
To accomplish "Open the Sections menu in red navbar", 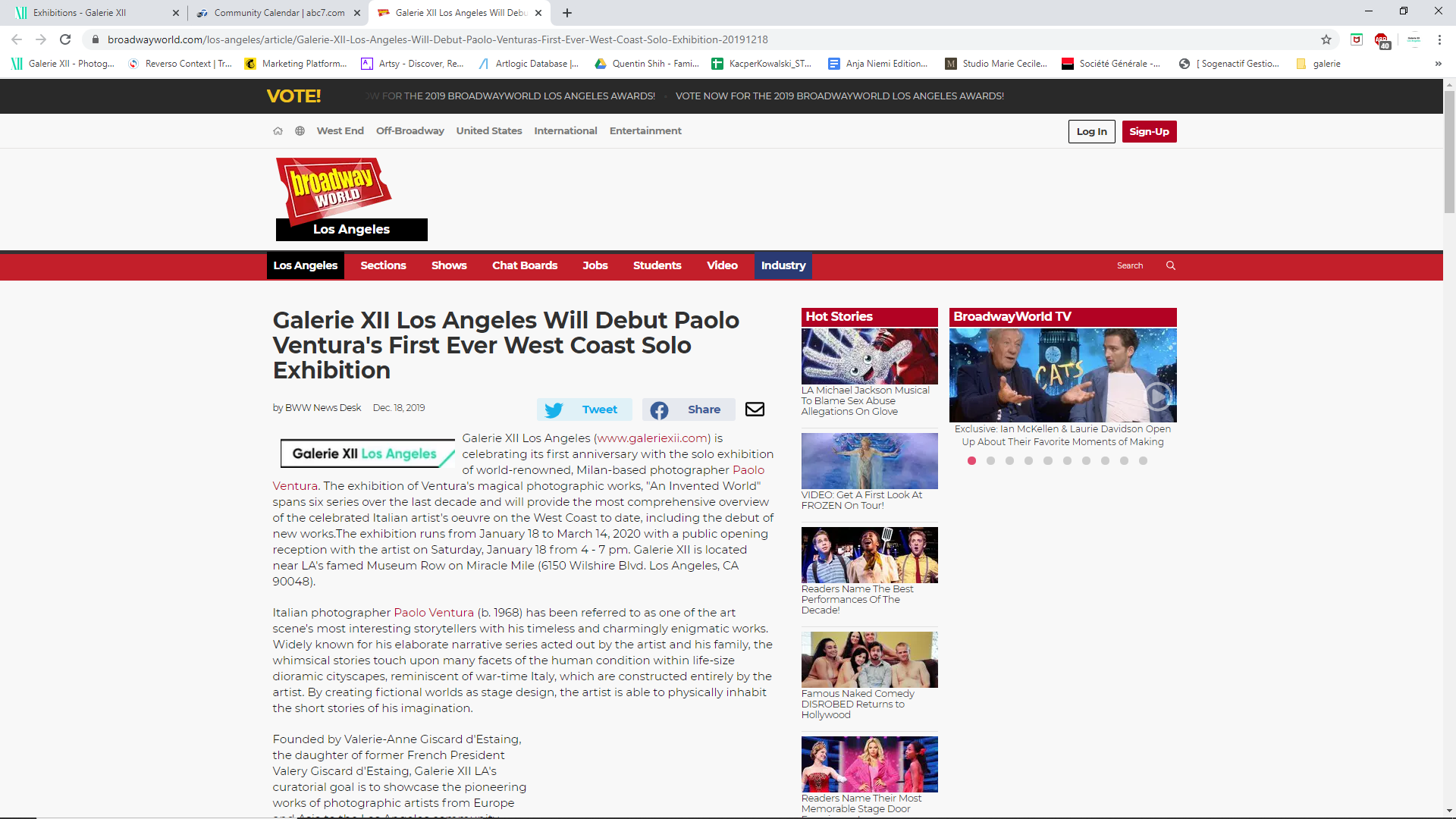I will (383, 265).
